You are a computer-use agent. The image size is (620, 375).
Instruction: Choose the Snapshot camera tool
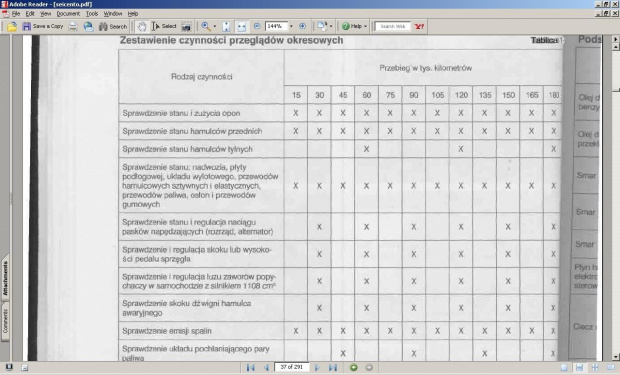point(186,27)
